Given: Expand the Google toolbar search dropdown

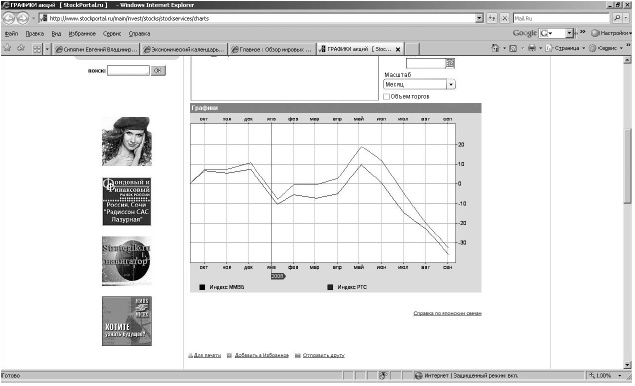Looking at the screenshot, I should pyautogui.click(x=569, y=33).
